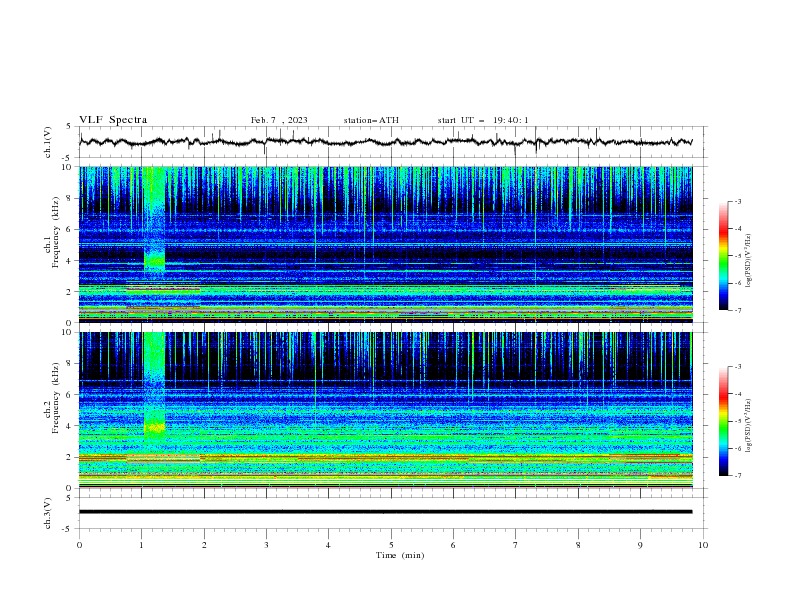The height and width of the screenshot is (612, 792).
Task: Click the '-7' label on ch.2 color bar
Action: (737, 475)
